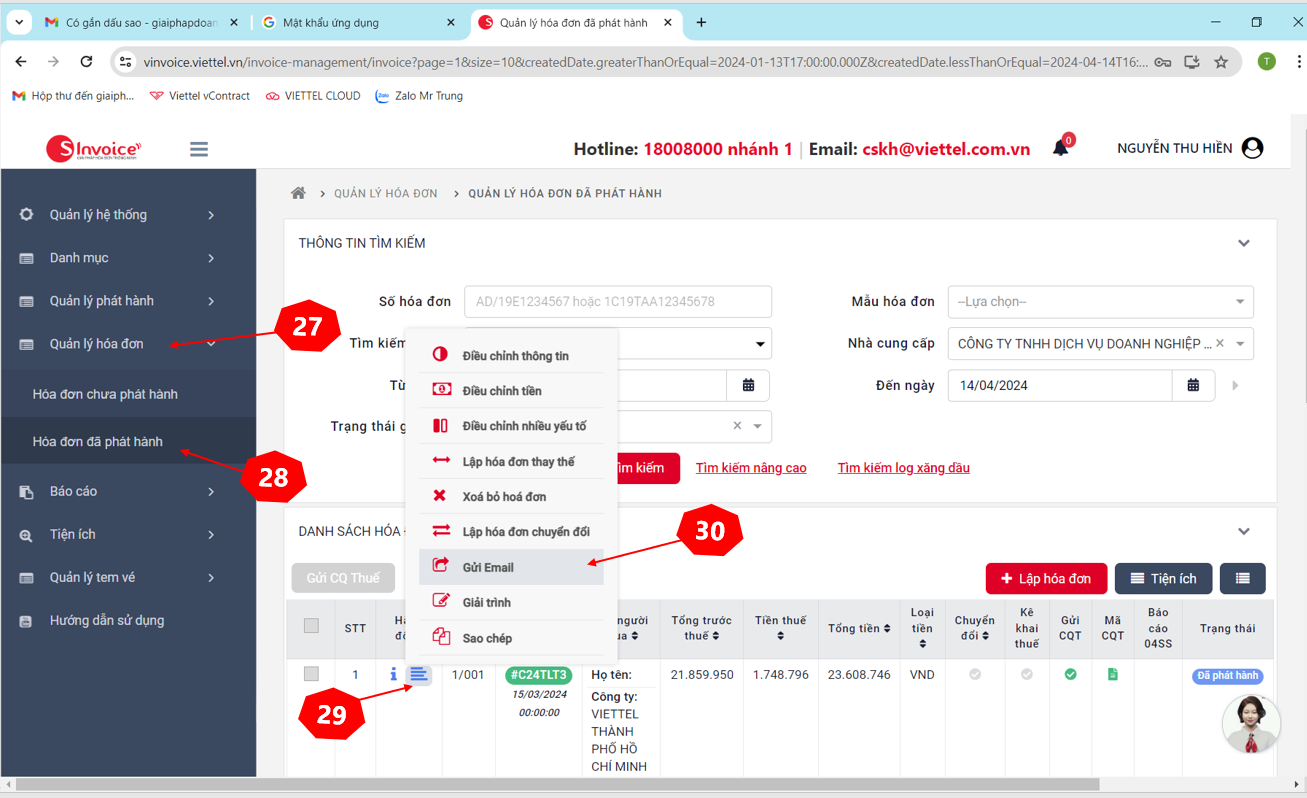Open the green Mã CQT document icon
Image resolution: width=1307 pixels, height=798 pixels.
point(1112,674)
